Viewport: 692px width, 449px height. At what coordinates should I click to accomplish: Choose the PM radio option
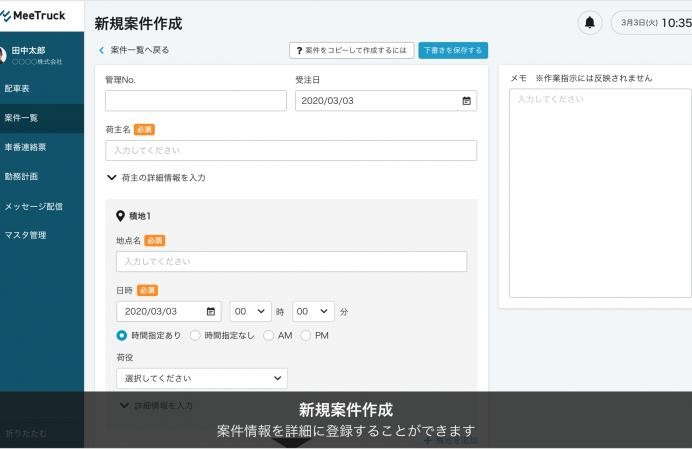(306, 336)
